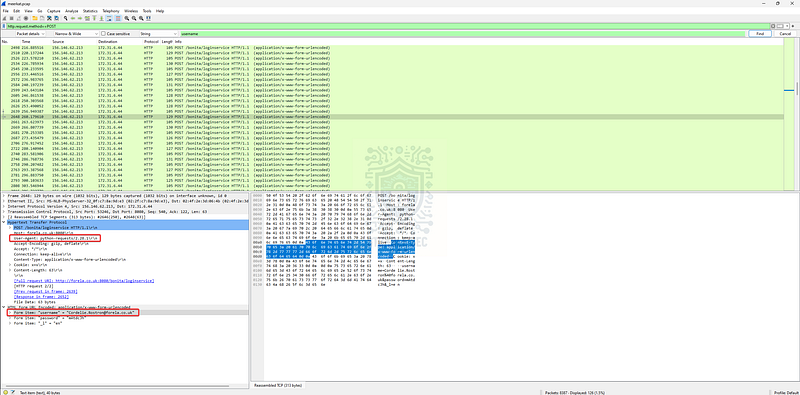Open the Packet details search-in dropdown
The image size is (800, 395).
[x=31, y=33]
